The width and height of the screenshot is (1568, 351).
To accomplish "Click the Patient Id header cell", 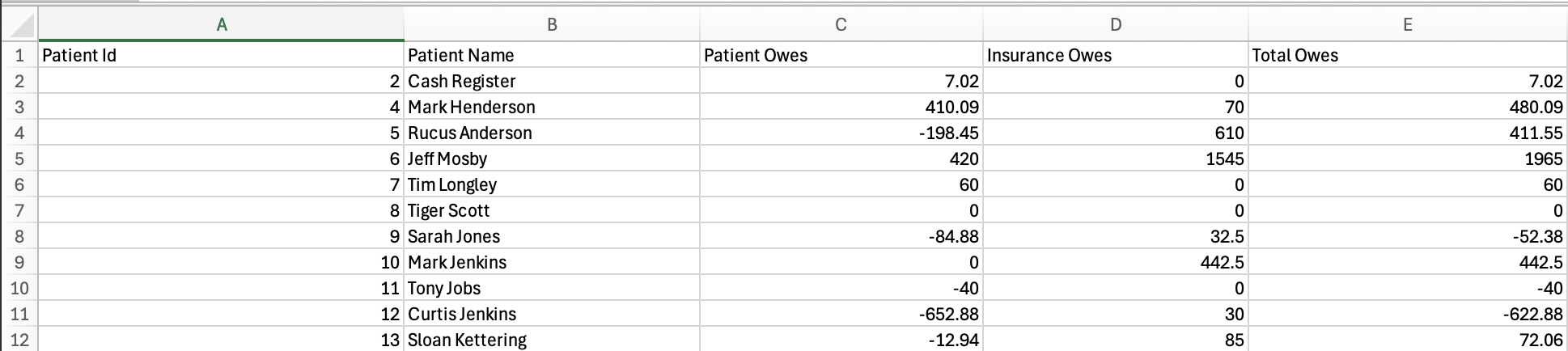I will (222, 55).
